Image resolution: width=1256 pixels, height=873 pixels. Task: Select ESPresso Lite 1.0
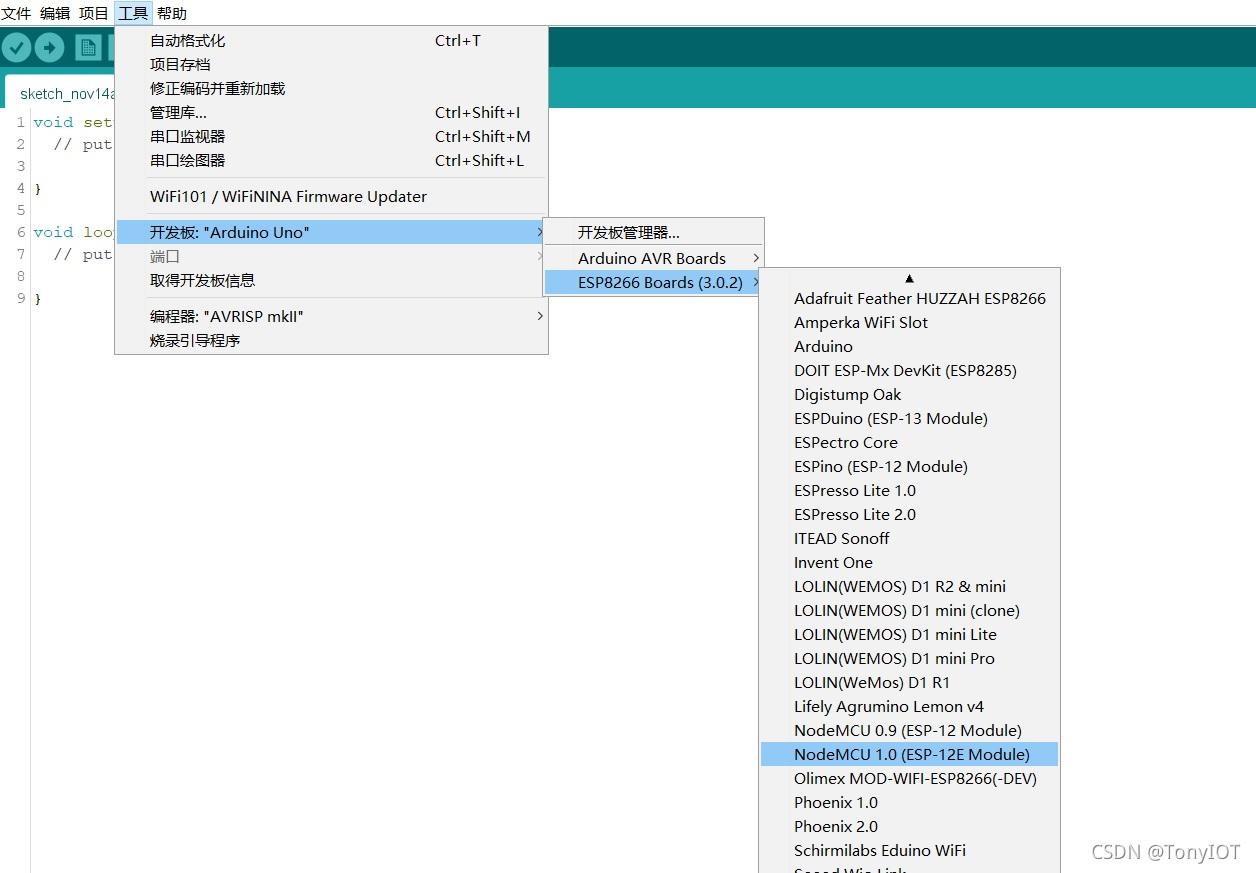pos(909,491)
